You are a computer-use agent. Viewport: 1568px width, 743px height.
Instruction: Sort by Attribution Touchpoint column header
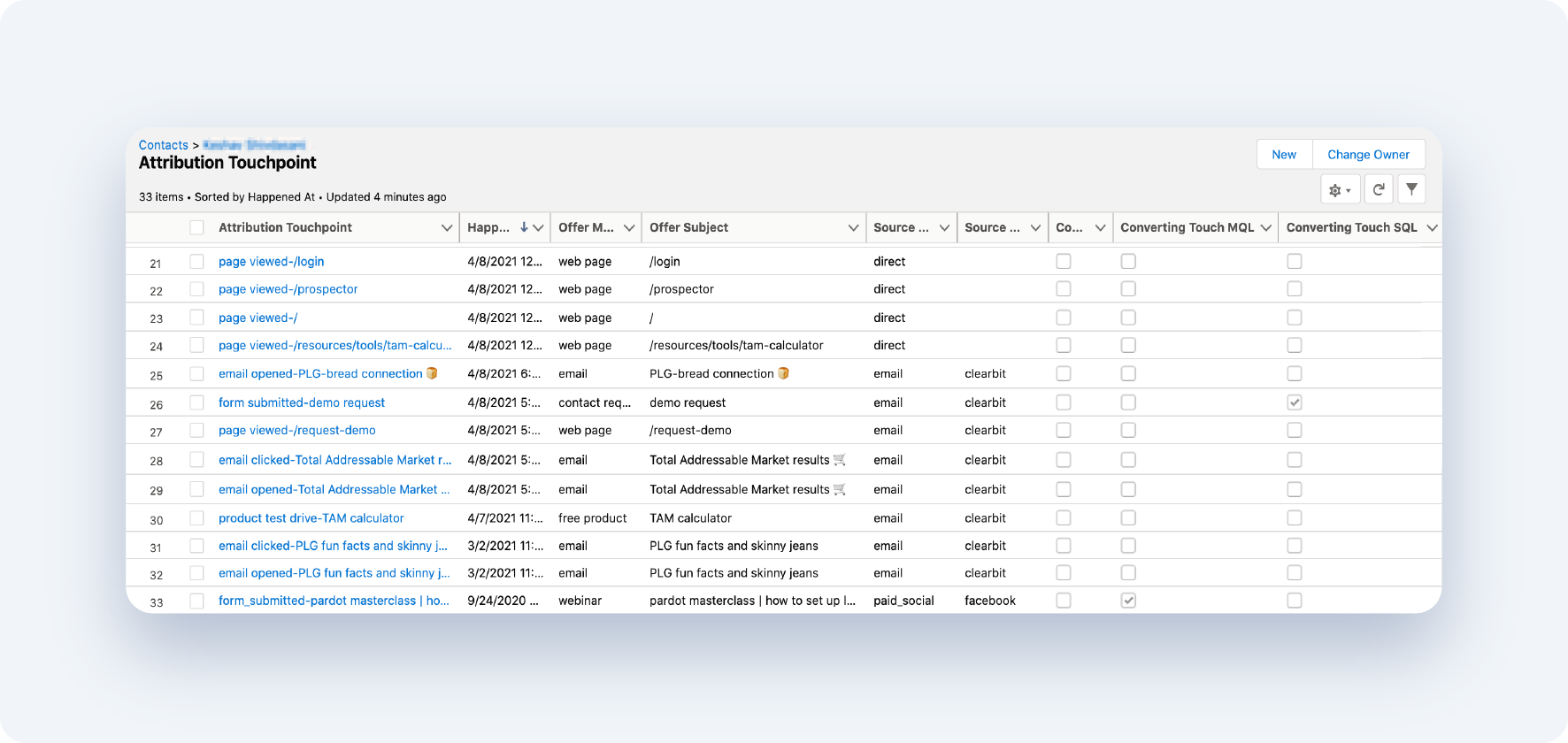pos(285,227)
